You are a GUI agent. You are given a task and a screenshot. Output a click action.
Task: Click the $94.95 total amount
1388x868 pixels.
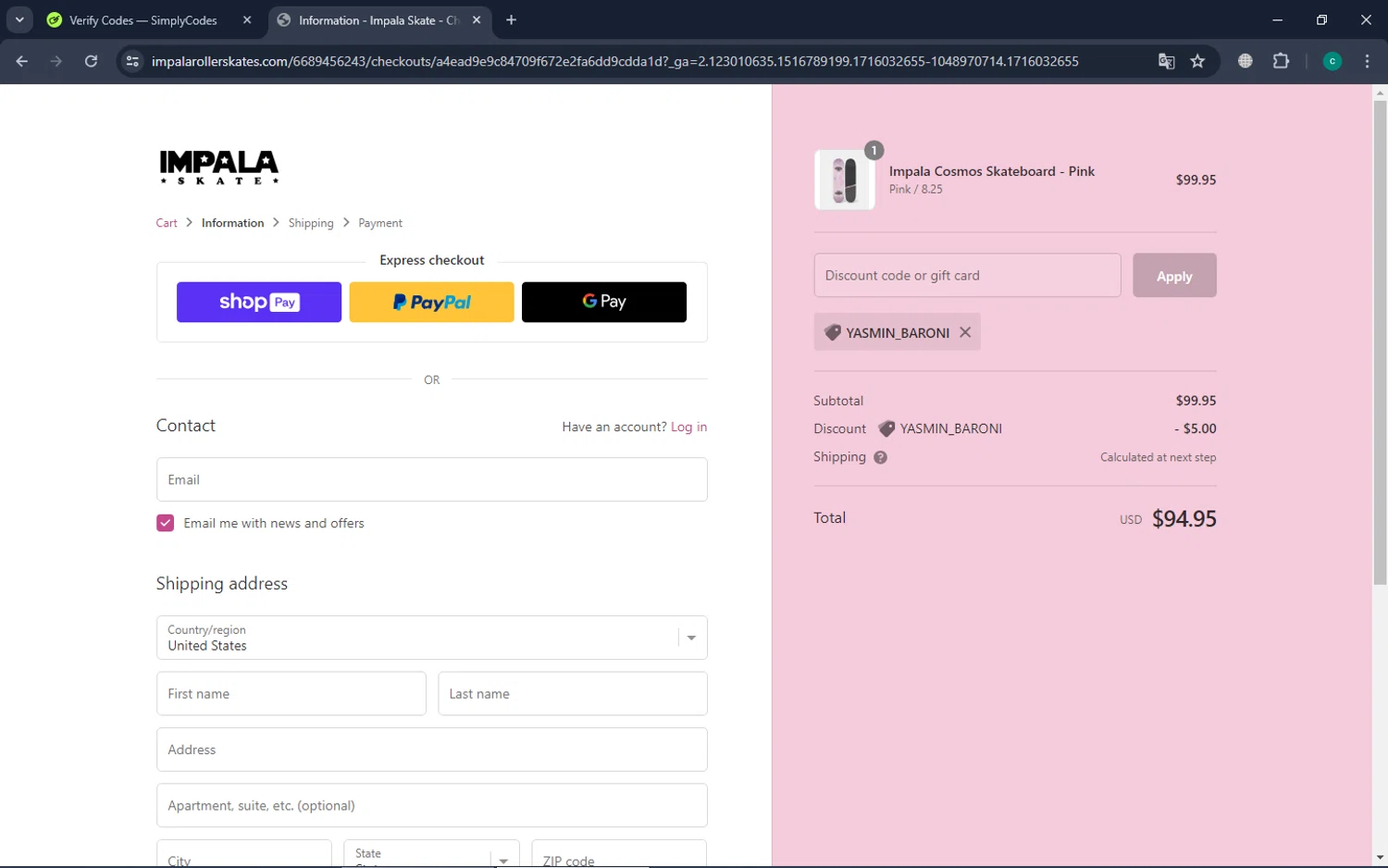(x=1184, y=518)
